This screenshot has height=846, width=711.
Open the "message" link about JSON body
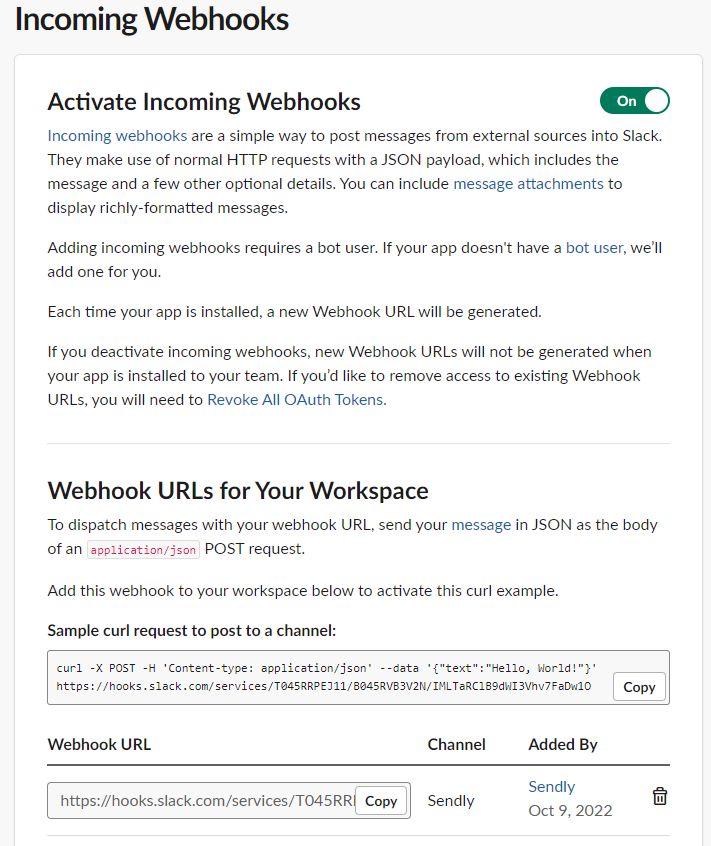point(481,524)
